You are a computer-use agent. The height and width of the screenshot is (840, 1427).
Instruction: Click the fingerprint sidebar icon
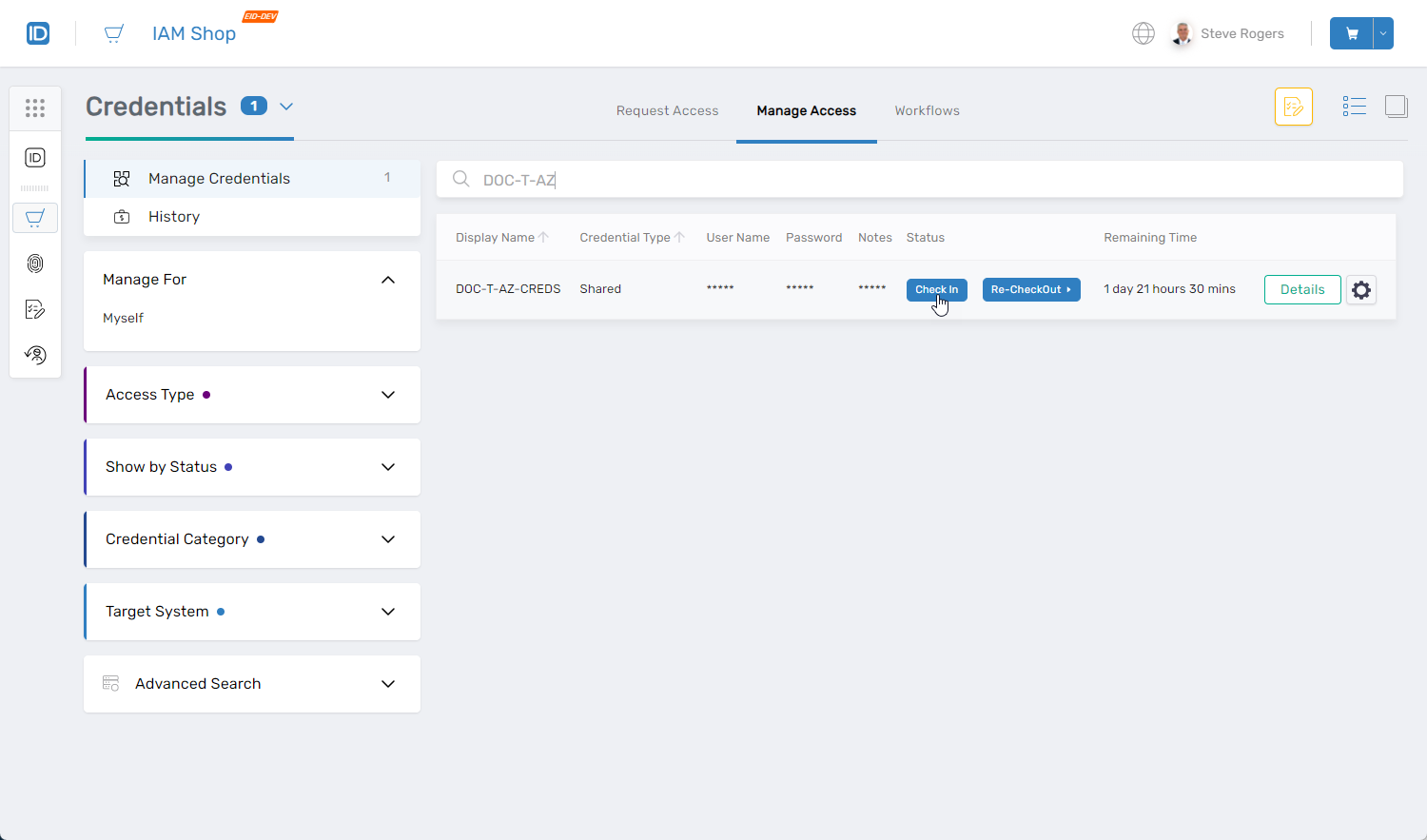[x=35, y=264]
